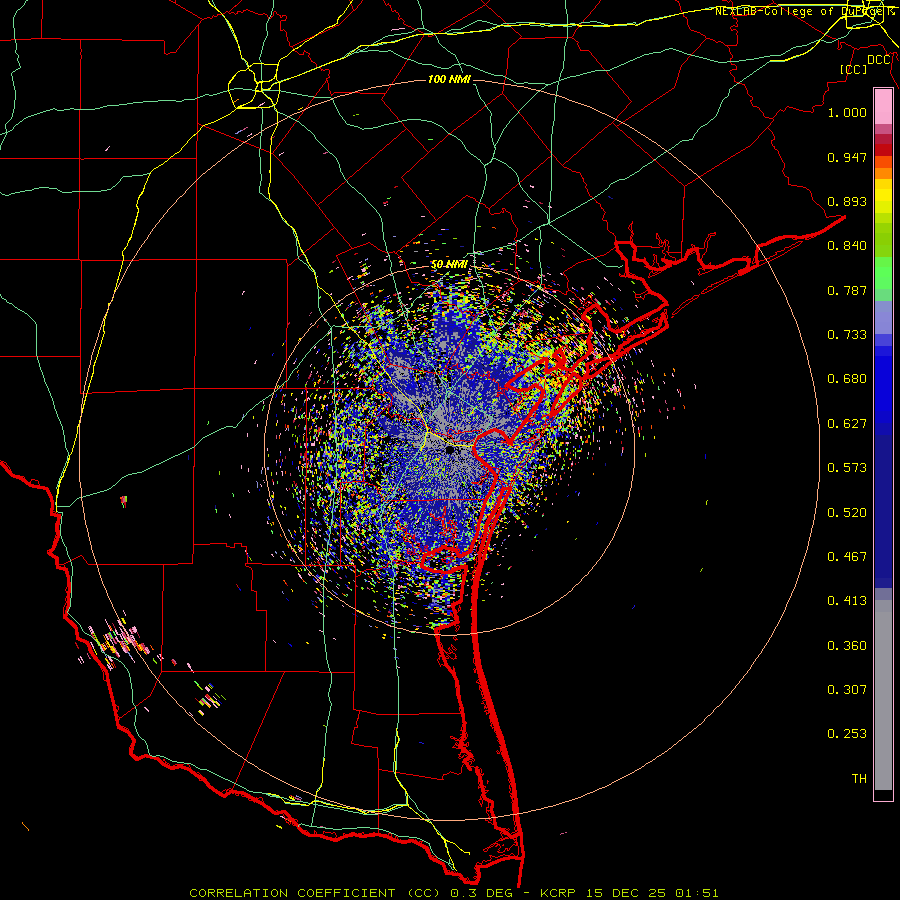The height and width of the screenshot is (900, 900).
Task: Click the KCRP radar site center dot
Action: click(450, 451)
